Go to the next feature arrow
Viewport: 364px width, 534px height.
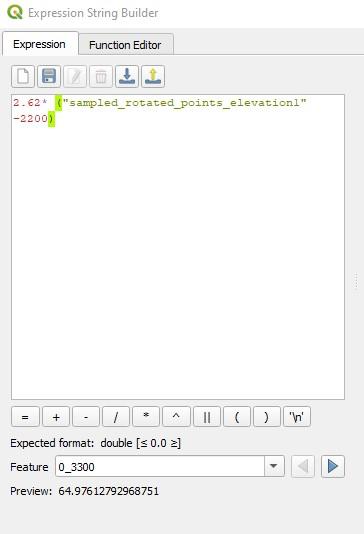[x=333, y=466]
